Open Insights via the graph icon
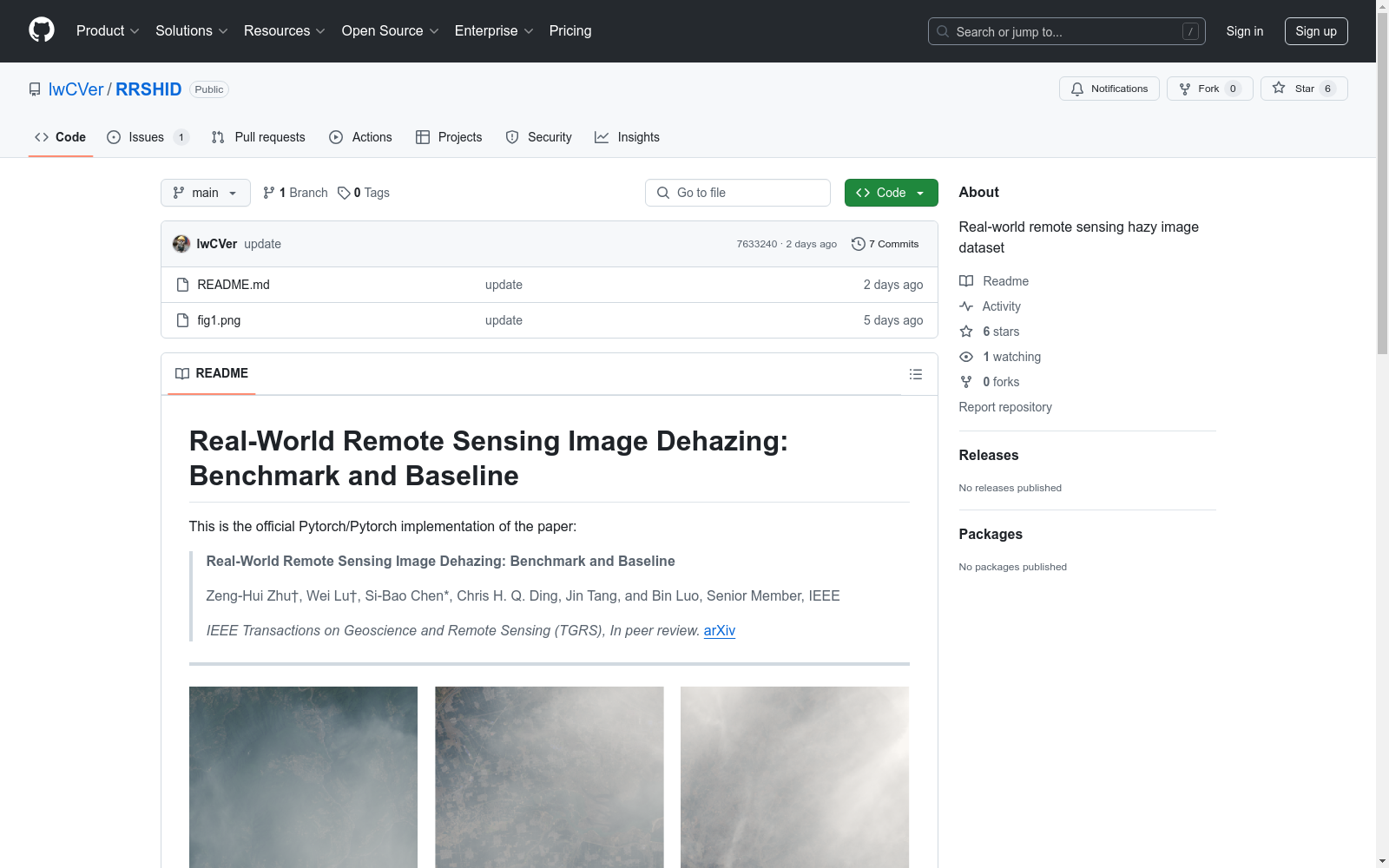Viewport: 1389px width, 868px height. pos(601,137)
